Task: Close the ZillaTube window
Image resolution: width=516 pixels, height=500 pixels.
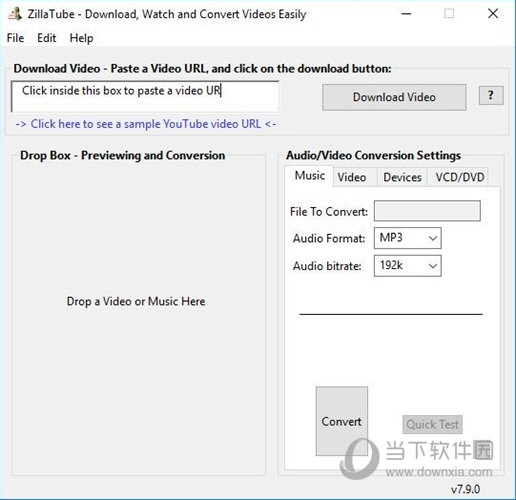Action: pyautogui.click(x=493, y=14)
